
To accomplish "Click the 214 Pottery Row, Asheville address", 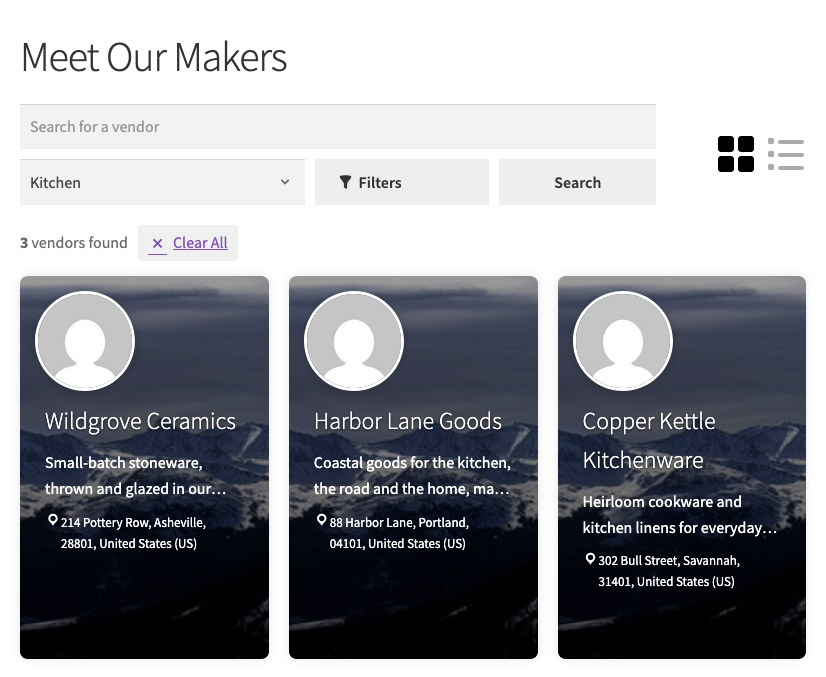I will pyautogui.click(x=133, y=533).
